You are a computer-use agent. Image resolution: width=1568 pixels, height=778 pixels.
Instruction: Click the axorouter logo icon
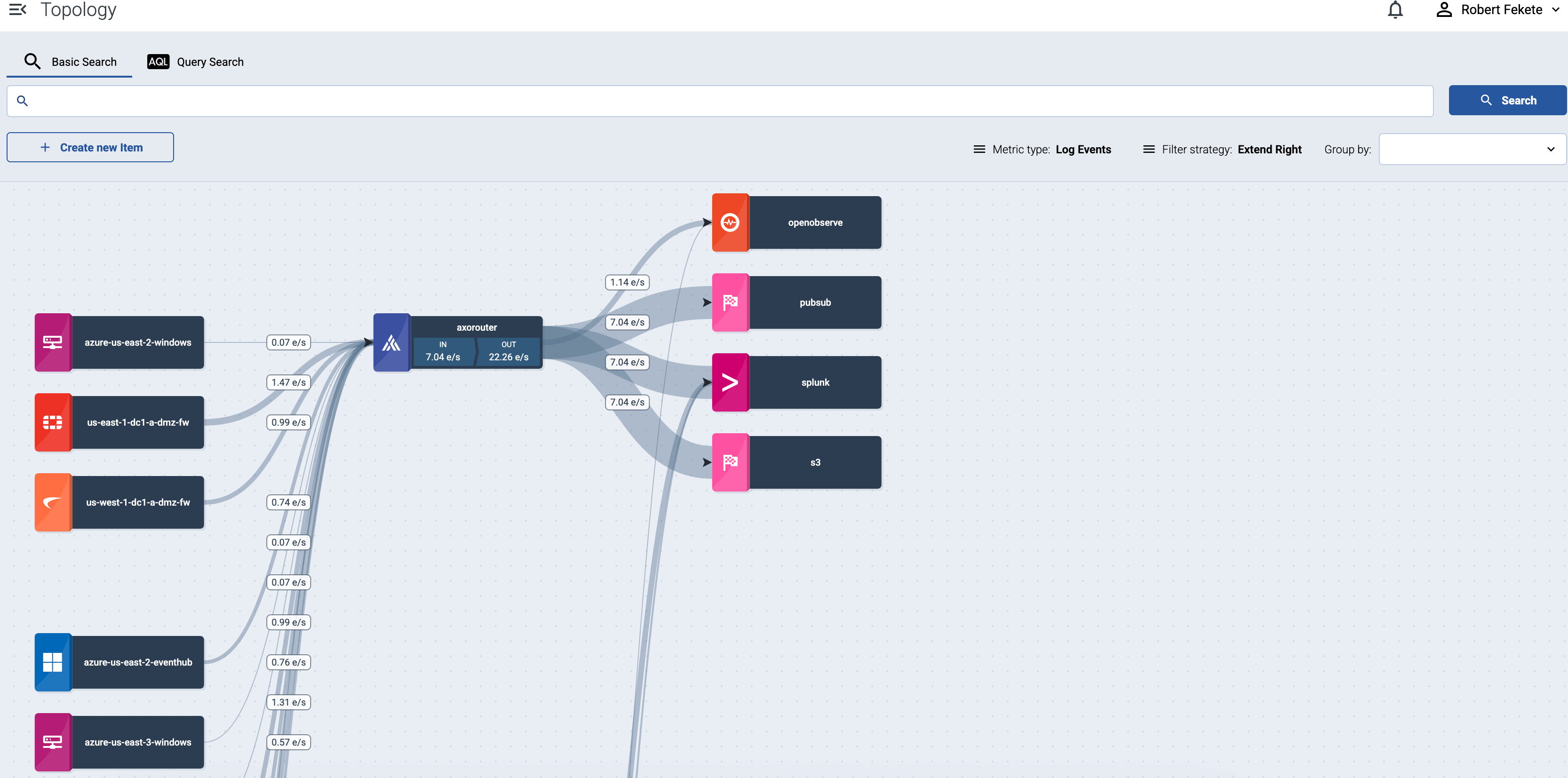391,342
